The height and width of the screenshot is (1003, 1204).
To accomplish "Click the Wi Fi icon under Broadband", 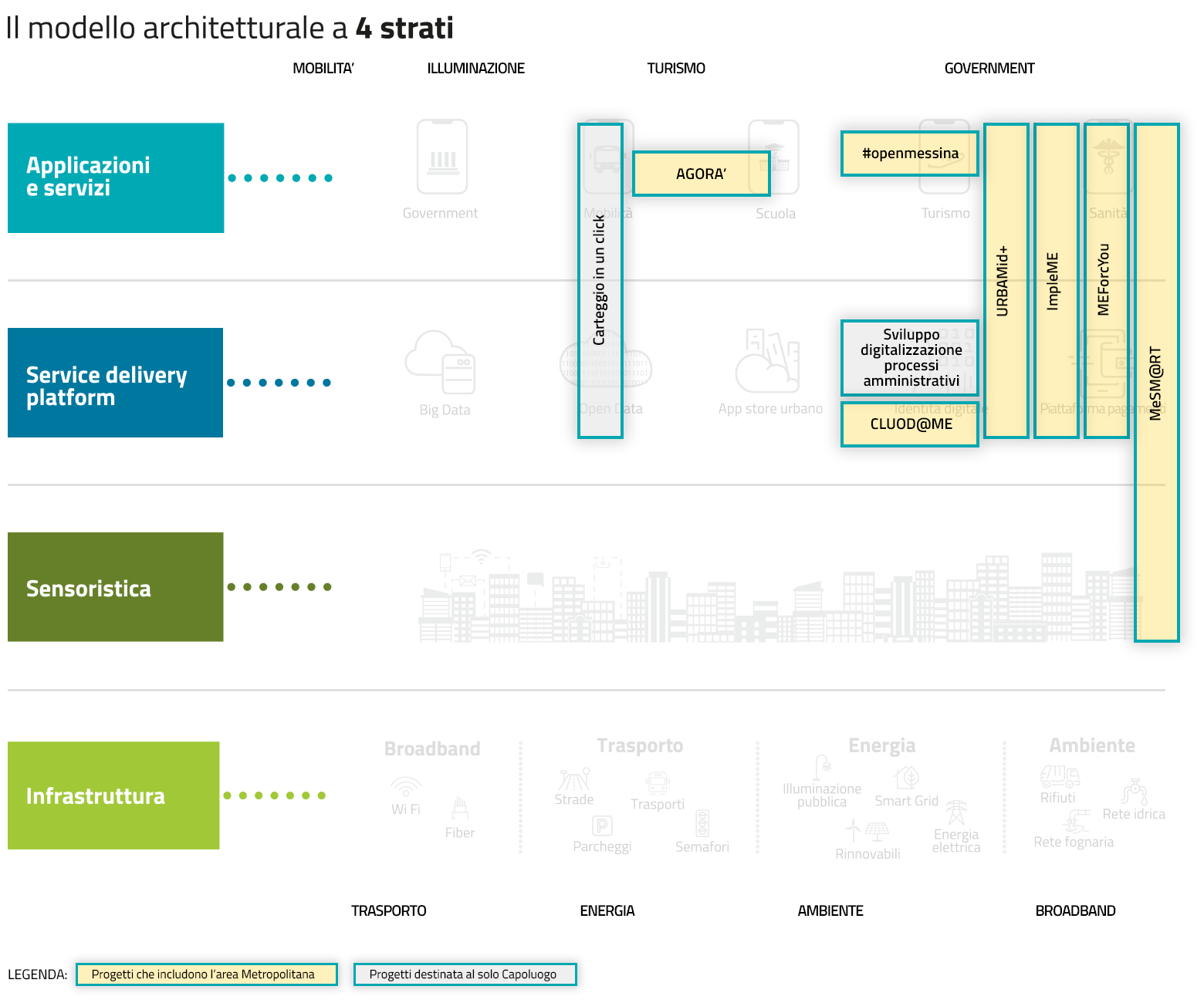I will [x=405, y=787].
